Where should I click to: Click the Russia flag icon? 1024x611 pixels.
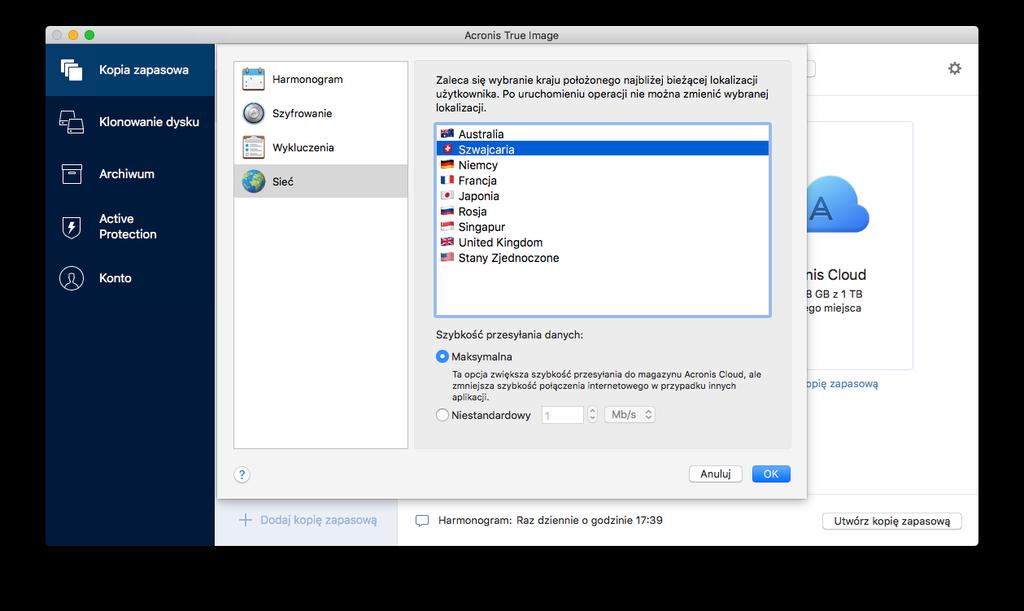coord(447,211)
